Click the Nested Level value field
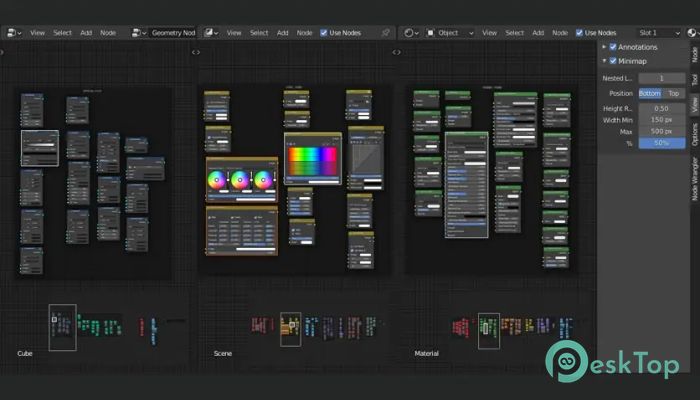Image resolution: width=700 pixels, height=400 pixels. coord(662,78)
